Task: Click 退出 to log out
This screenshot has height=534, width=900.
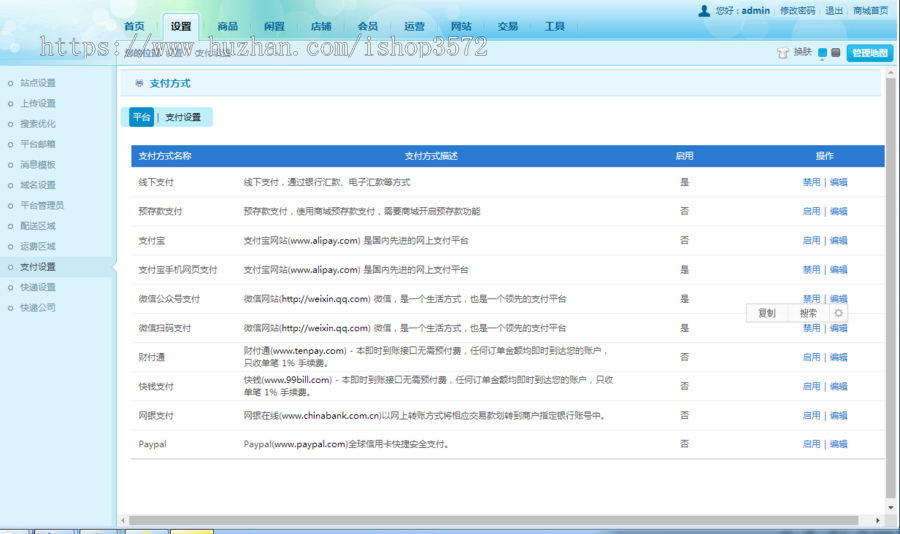Action: [x=834, y=11]
